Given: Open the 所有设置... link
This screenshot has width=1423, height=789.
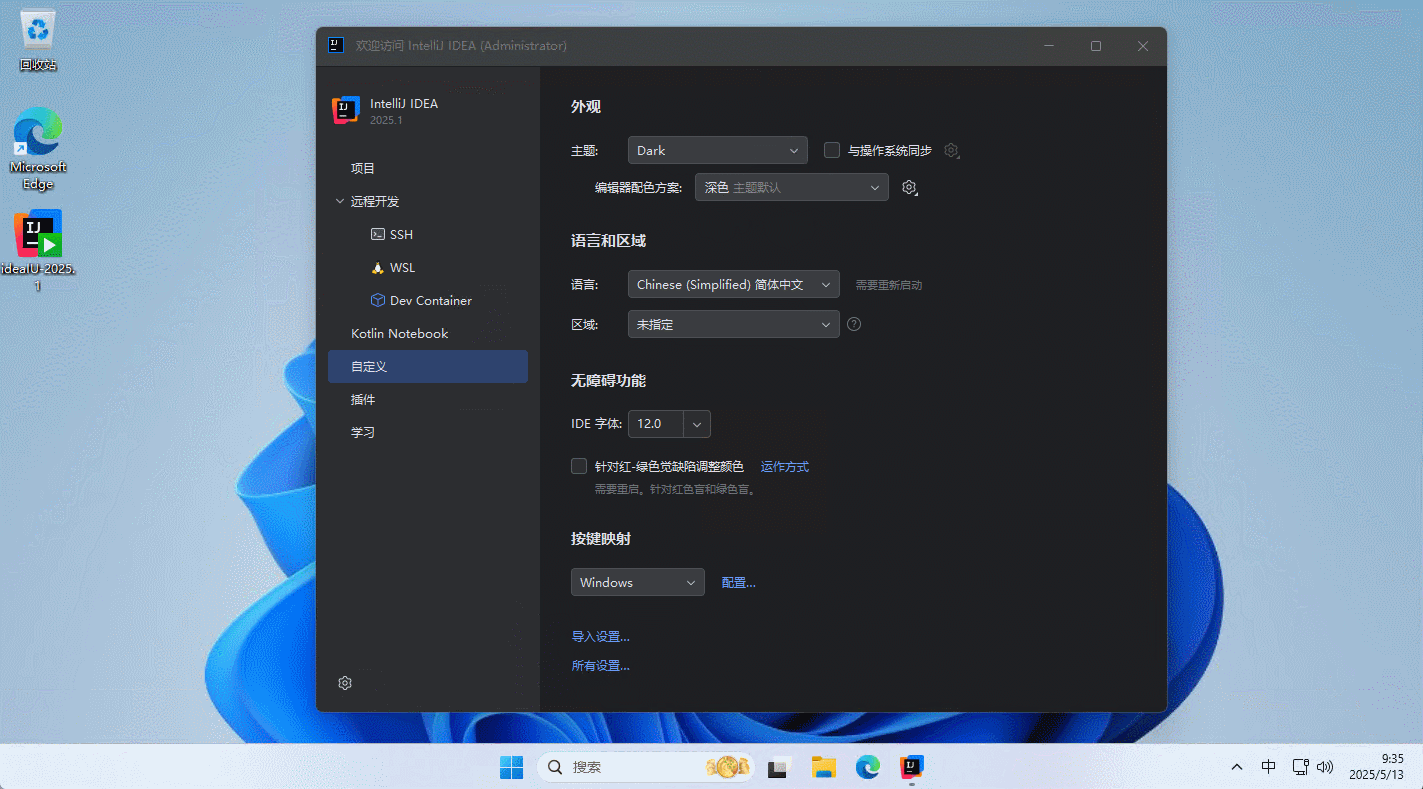Looking at the screenshot, I should [x=600, y=666].
